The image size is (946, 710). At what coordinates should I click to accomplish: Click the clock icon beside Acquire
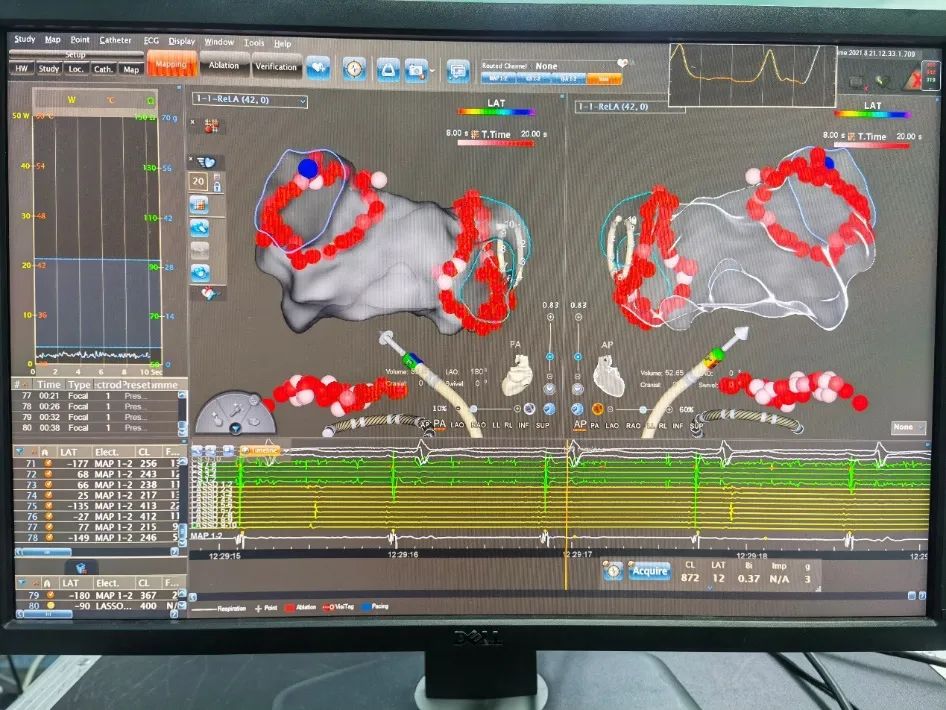(612, 571)
